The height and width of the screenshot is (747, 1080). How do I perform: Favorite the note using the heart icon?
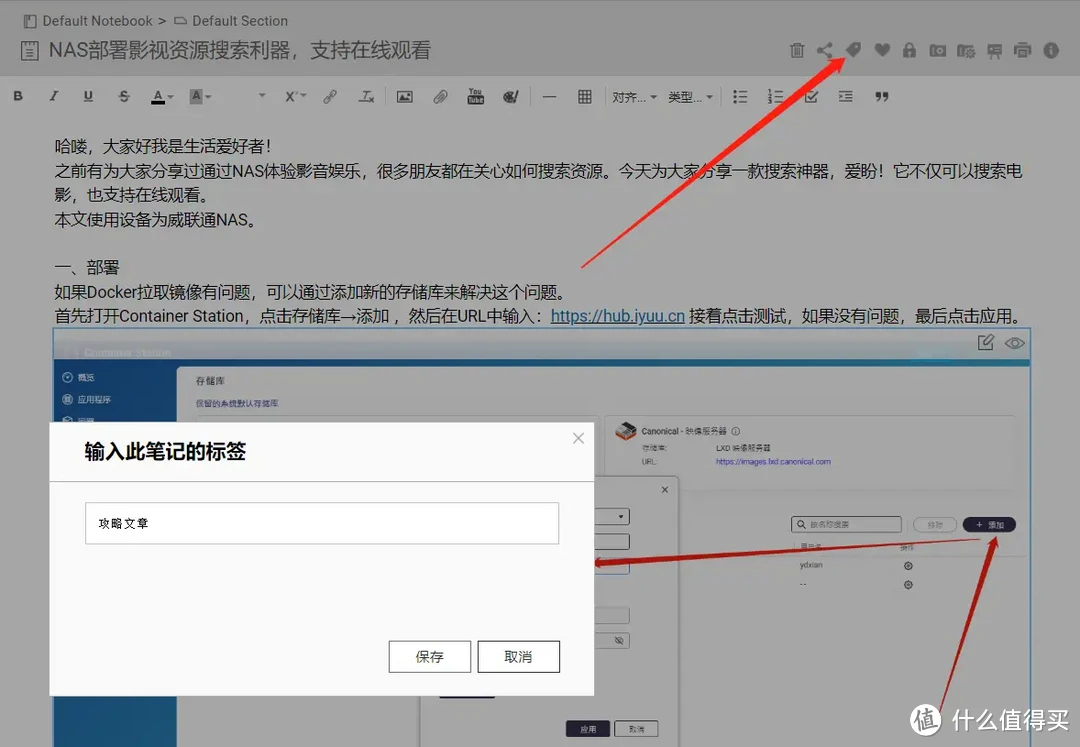882,49
